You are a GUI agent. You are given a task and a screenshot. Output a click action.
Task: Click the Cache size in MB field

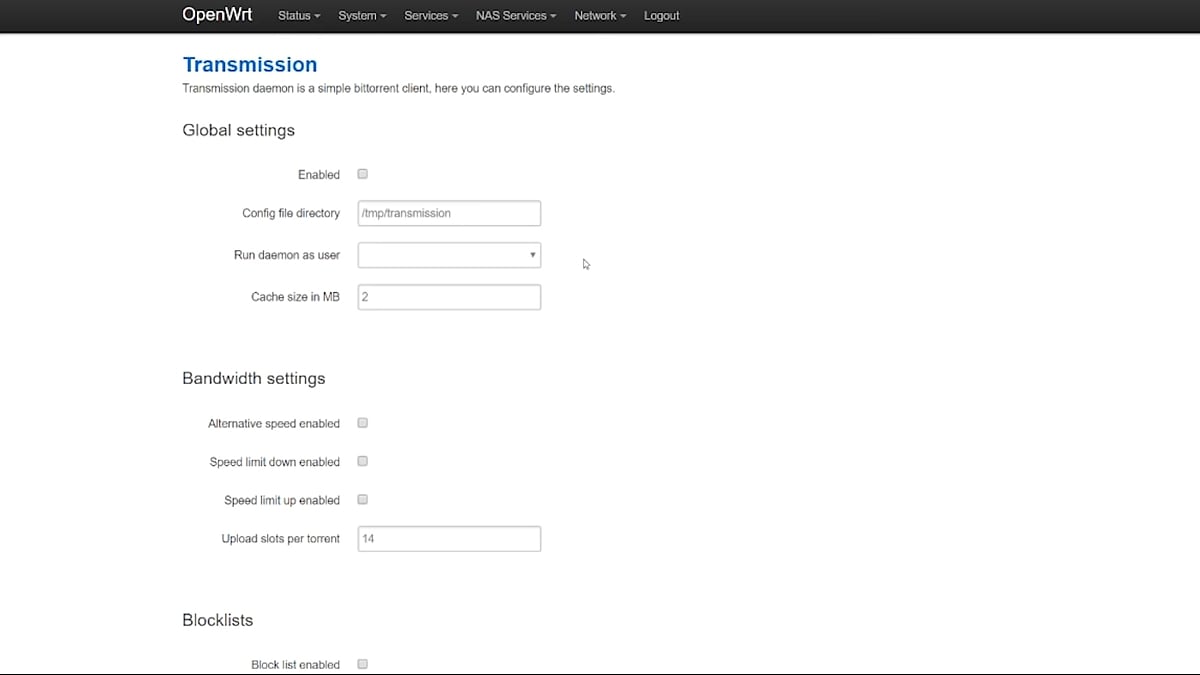coord(449,297)
